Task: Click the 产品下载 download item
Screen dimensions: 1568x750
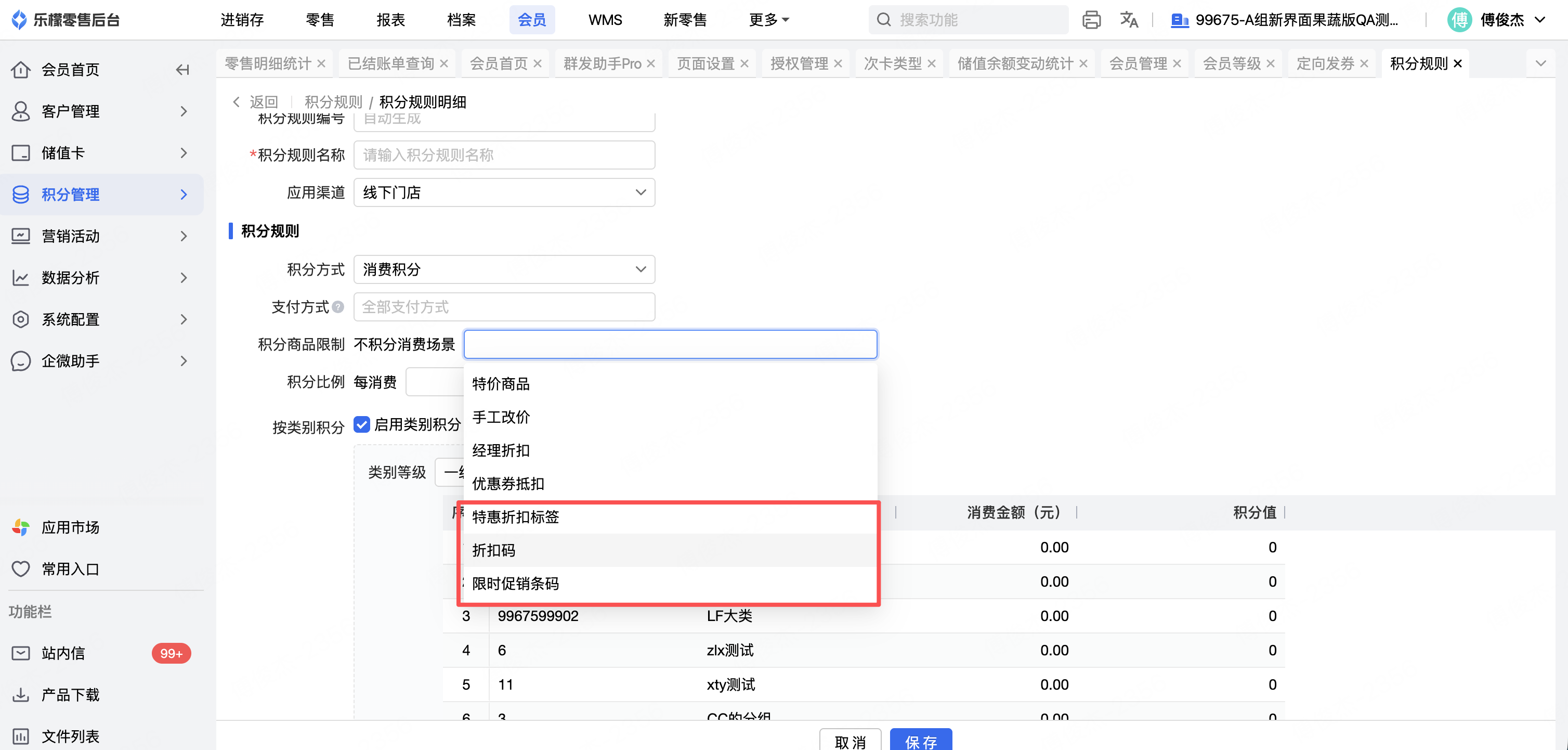Action: [70, 694]
